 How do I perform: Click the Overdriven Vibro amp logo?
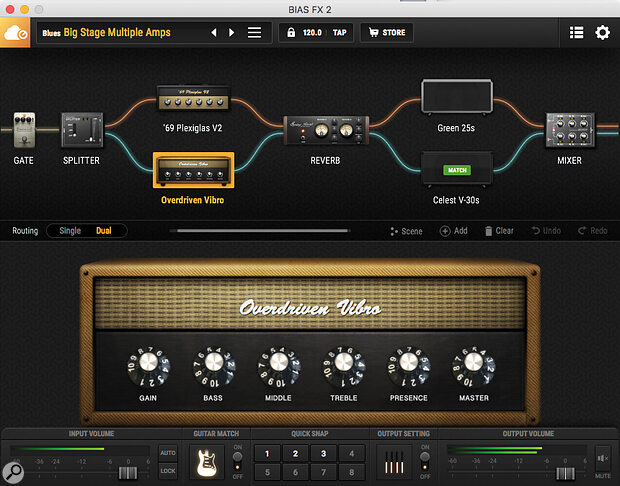point(310,308)
